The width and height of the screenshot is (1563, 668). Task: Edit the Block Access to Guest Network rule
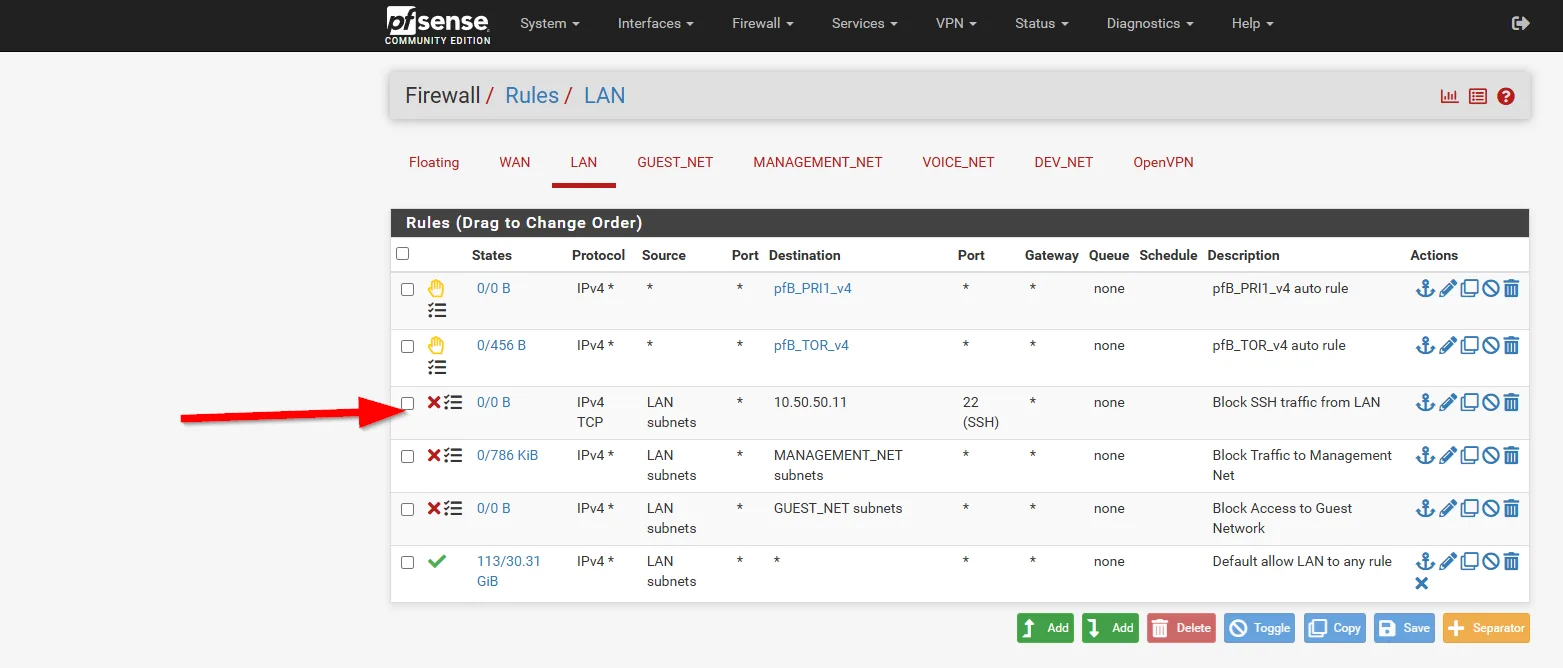pos(1448,509)
